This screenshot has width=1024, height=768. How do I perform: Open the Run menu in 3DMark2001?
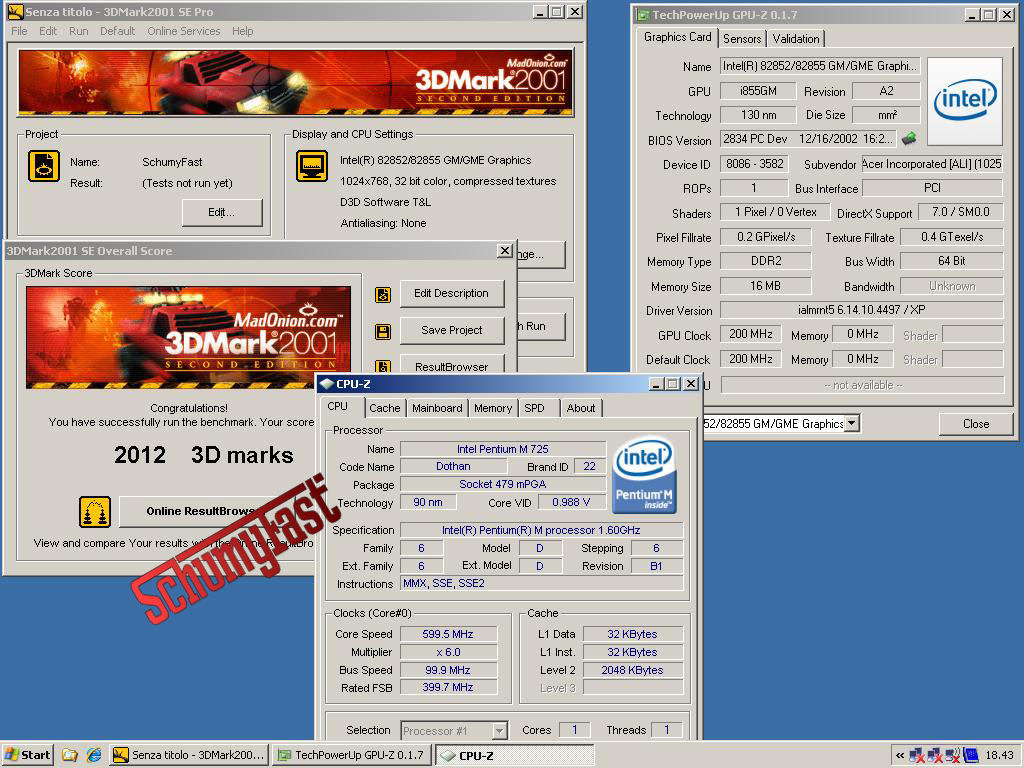pyautogui.click(x=78, y=31)
